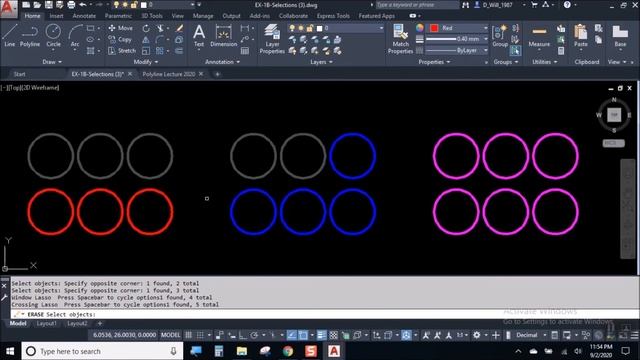Expand the Properties panel
Viewport: 640px width, 360px height.
(x=434, y=62)
